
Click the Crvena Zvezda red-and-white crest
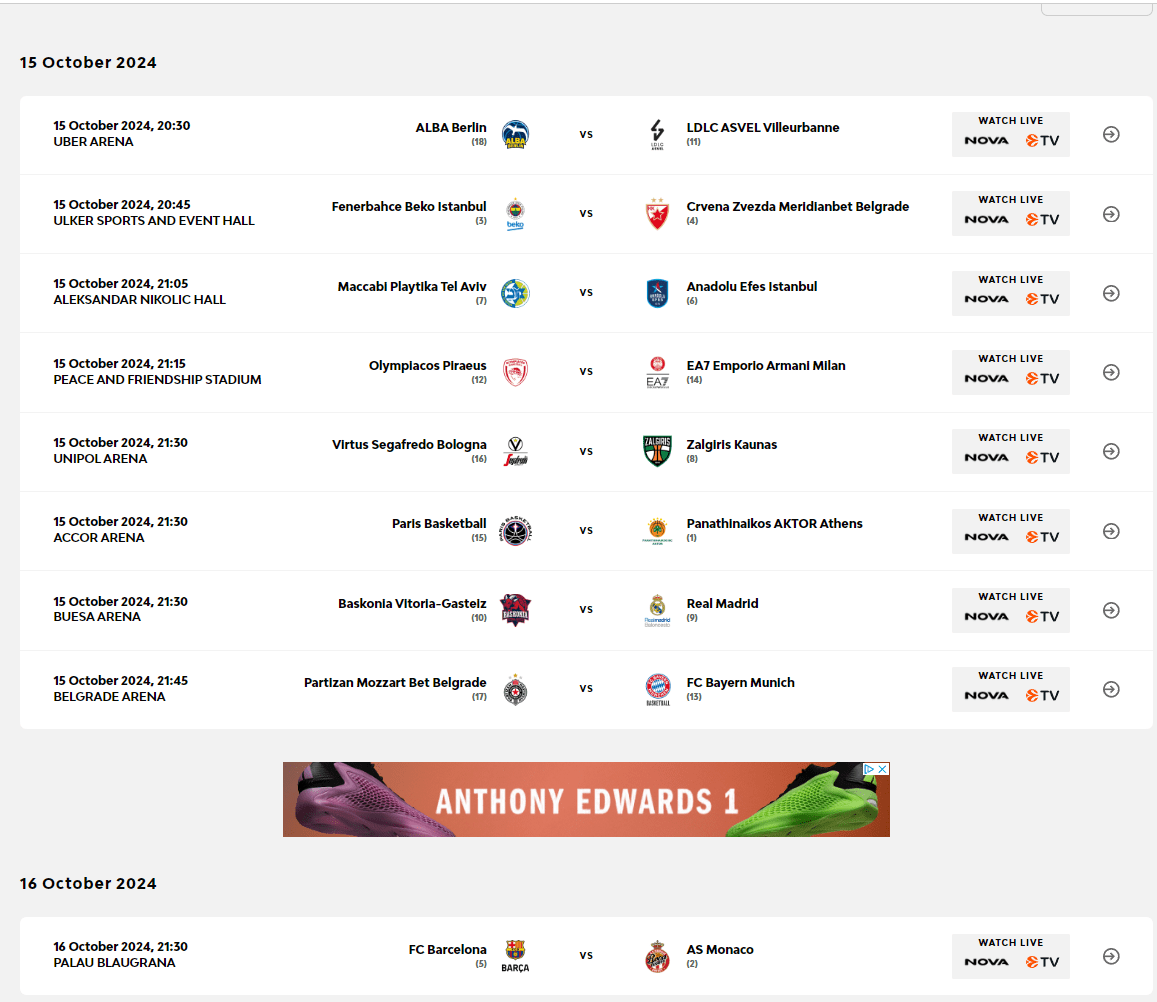656,214
